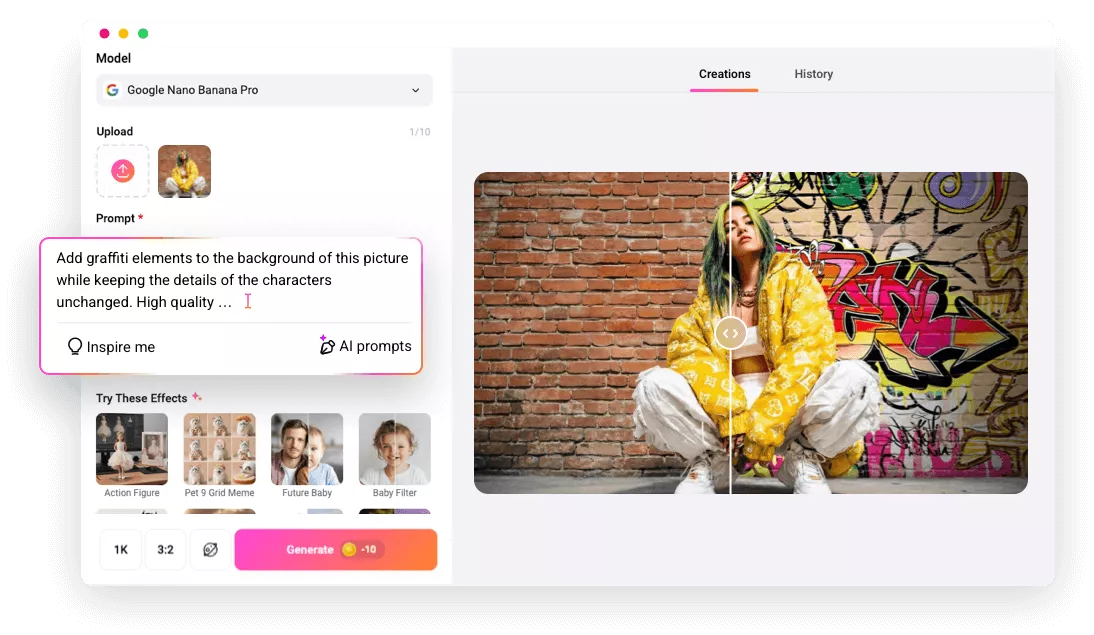The height and width of the screenshot is (635, 1094).
Task: Select the visibility globe icon beside Generate
Action: (211, 549)
